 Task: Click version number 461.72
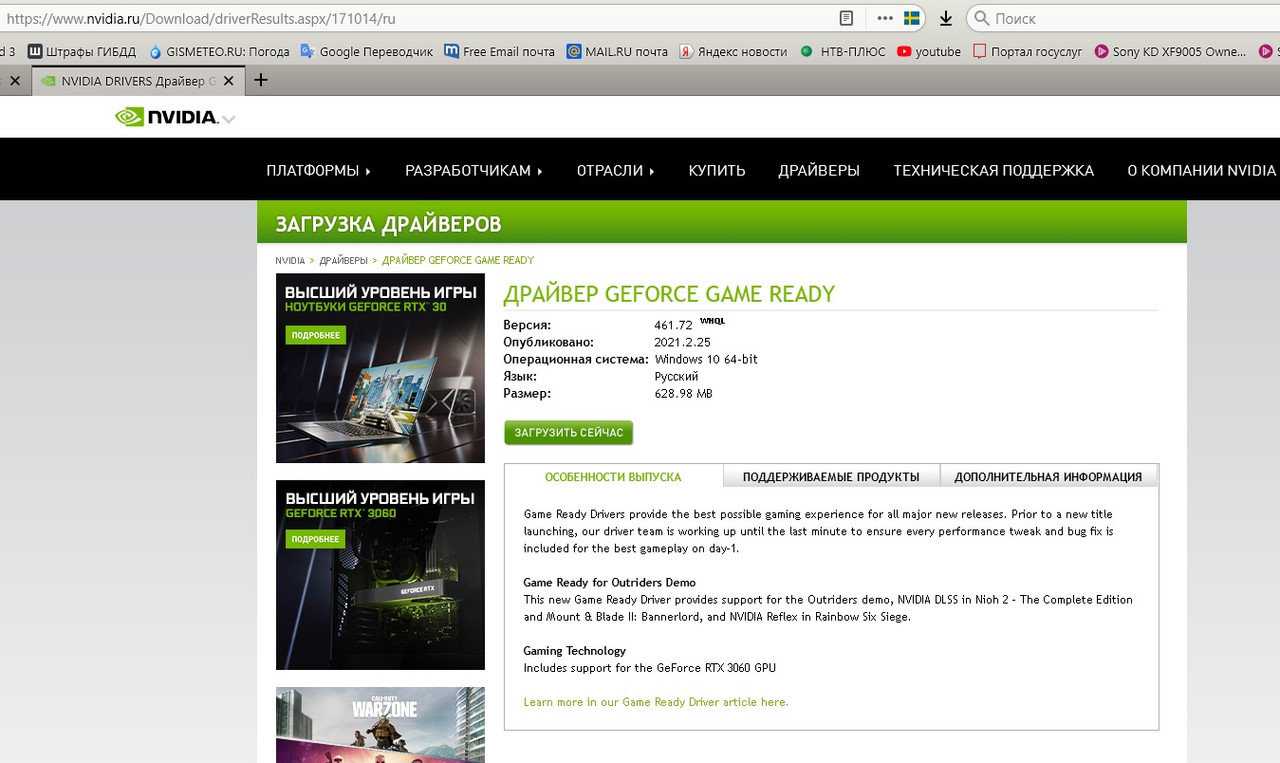[673, 325]
